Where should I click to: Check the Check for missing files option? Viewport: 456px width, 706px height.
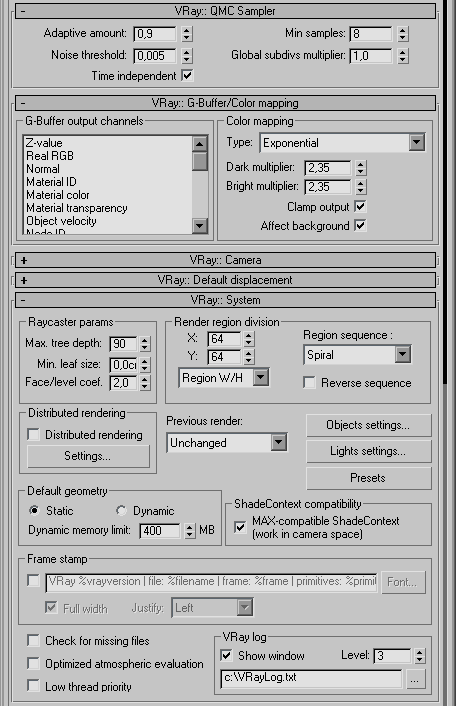(33, 640)
